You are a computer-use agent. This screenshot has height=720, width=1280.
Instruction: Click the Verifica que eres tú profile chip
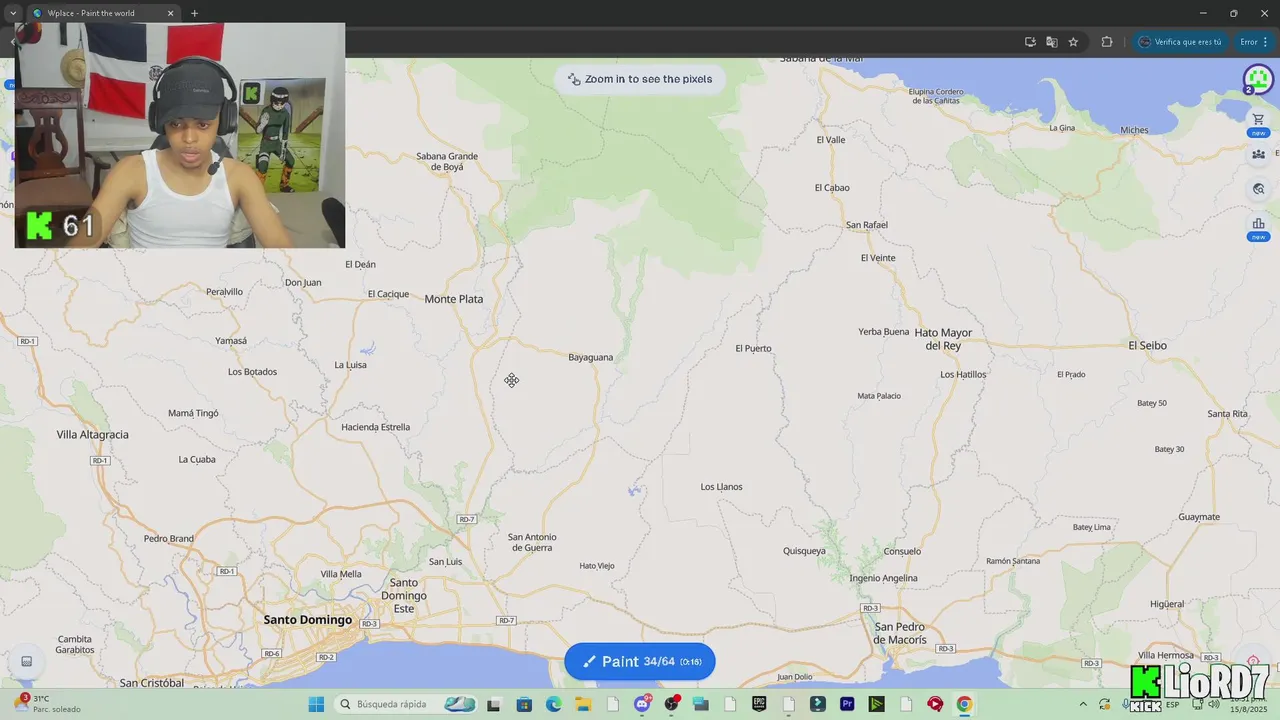[x=1180, y=42]
